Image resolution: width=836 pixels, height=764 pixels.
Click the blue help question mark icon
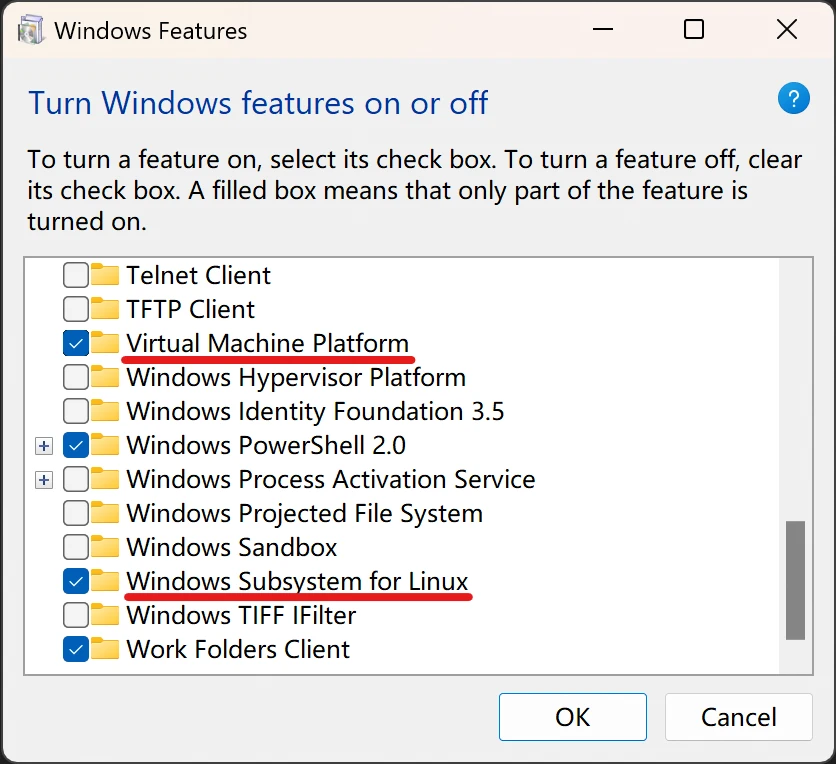click(x=793, y=98)
